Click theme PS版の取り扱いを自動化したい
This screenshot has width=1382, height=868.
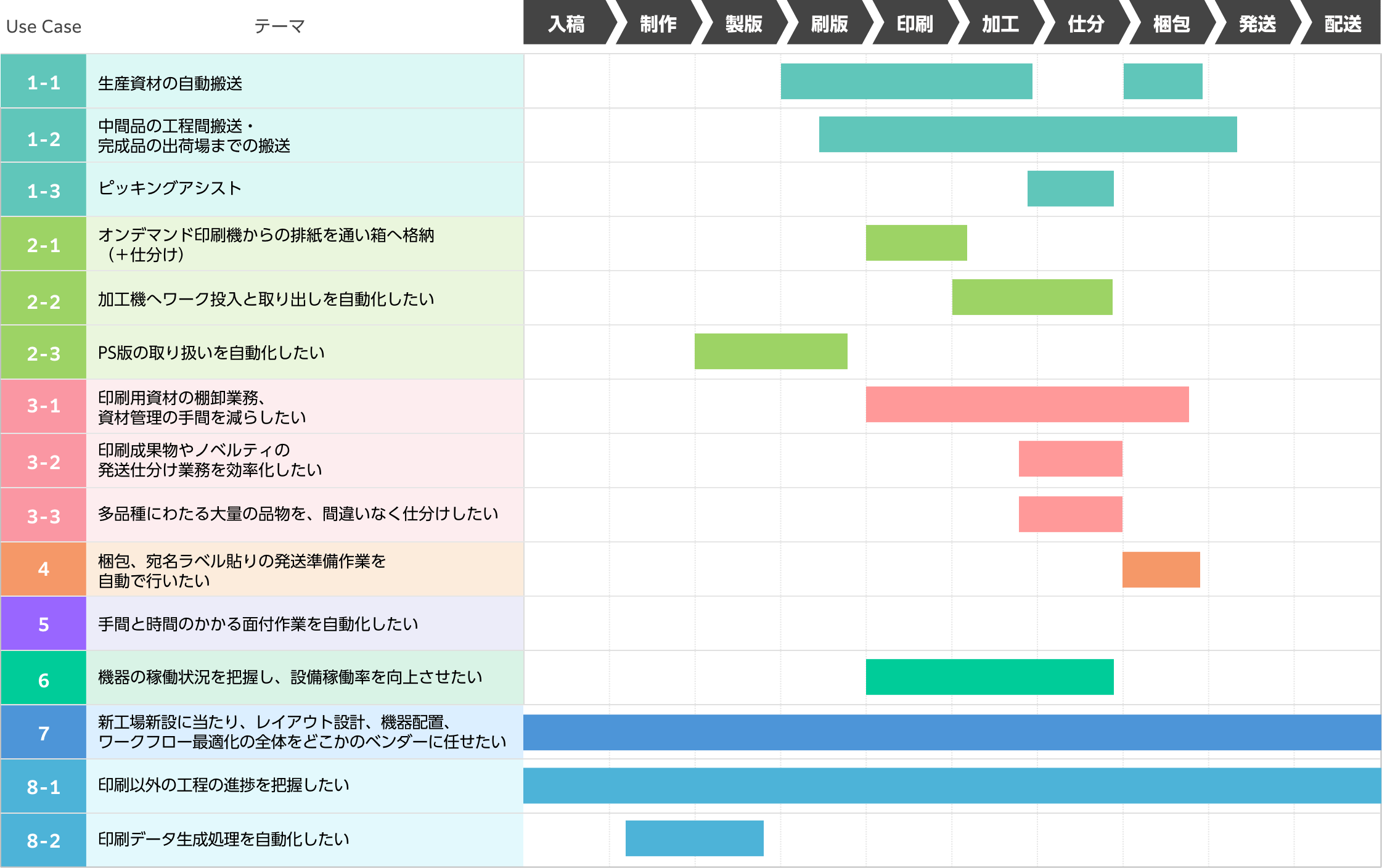(x=211, y=353)
